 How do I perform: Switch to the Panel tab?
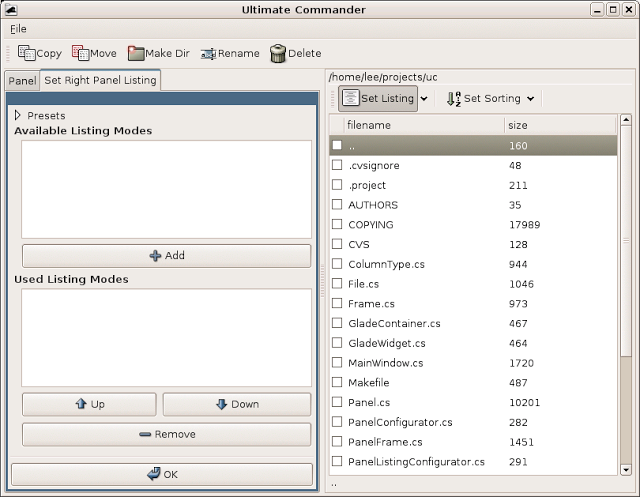pos(21,80)
